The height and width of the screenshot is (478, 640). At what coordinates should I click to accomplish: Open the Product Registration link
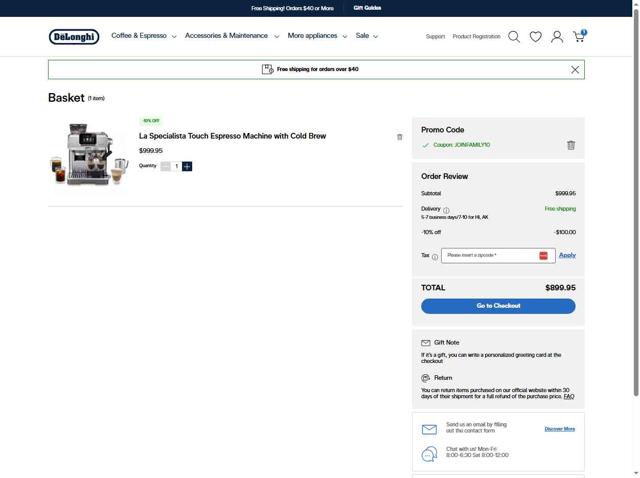tap(476, 37)
